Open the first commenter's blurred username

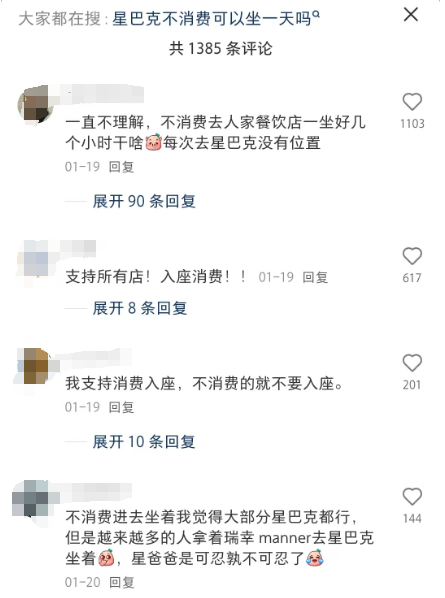[x=101, y=93]
